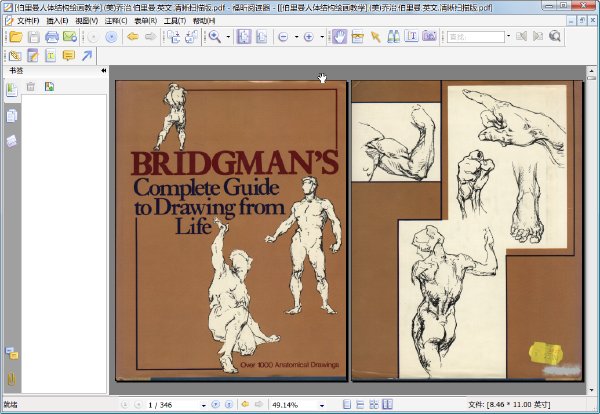
Task: Open the 文件(F) menu
Action: 28,21
